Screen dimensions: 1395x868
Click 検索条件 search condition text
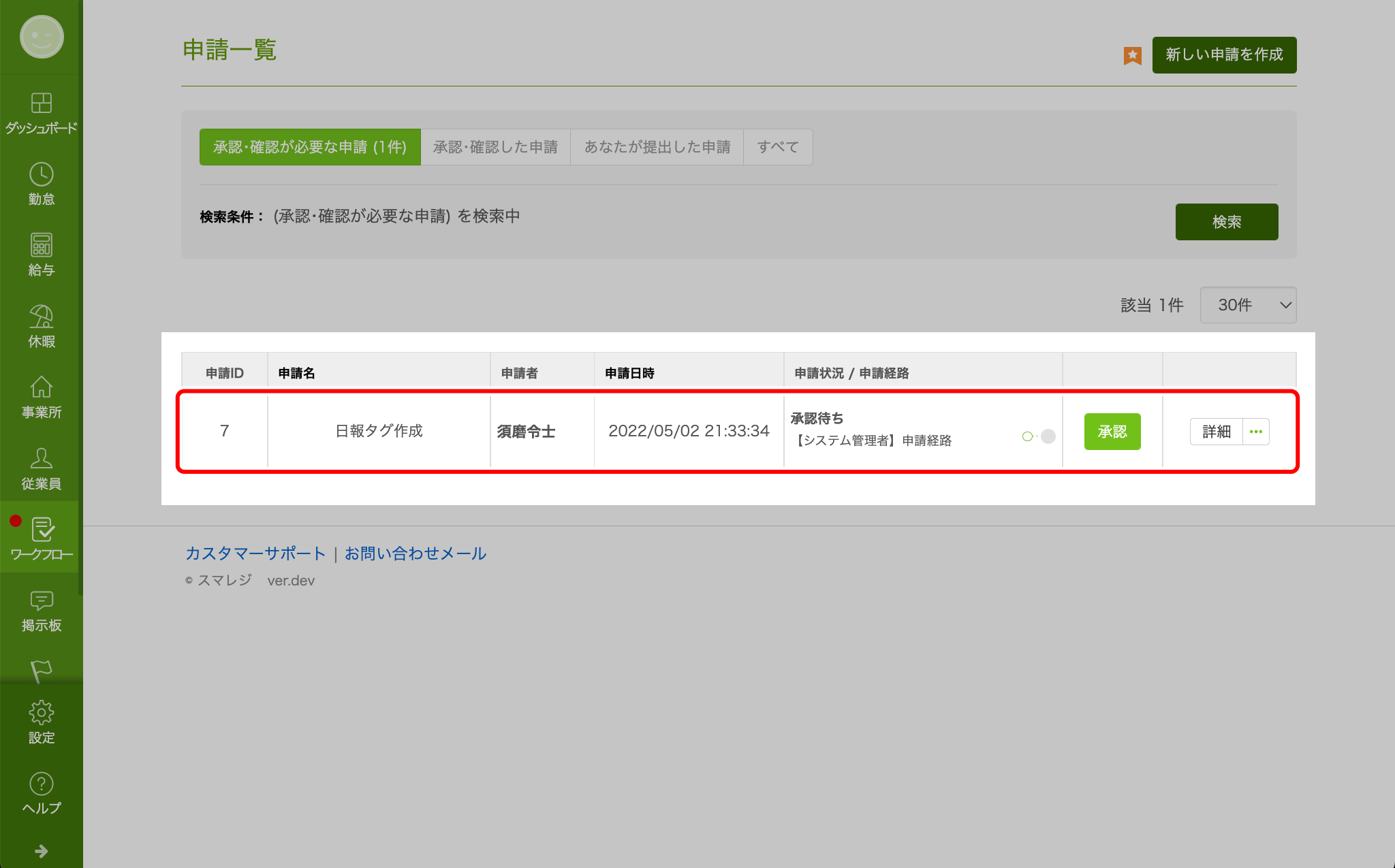tap(360, 216)
